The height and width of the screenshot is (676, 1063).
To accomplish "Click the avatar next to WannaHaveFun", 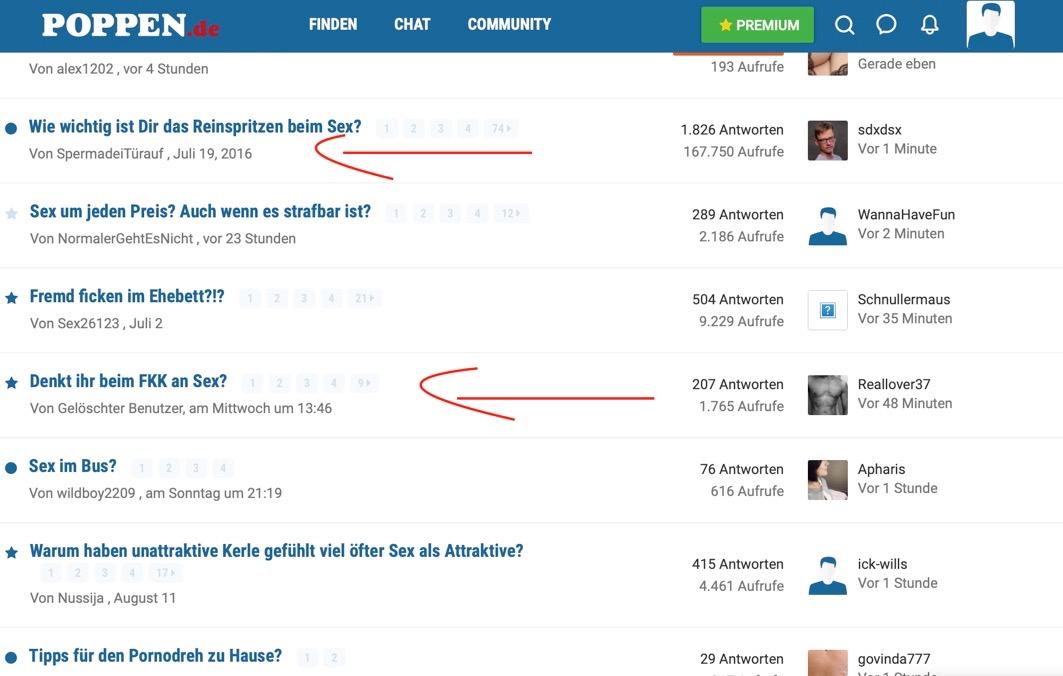I will pyautogui.click(x=827, y=226).
